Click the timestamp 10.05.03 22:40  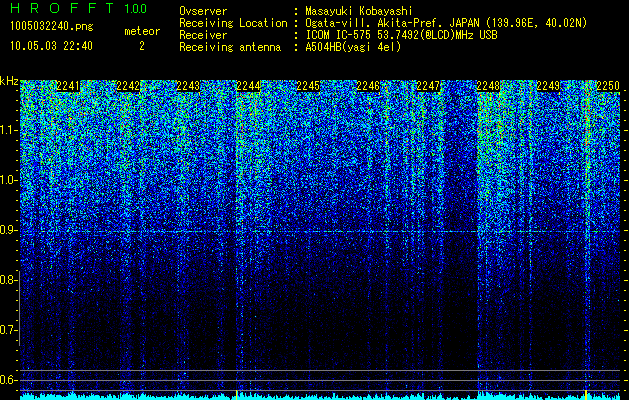(51, 46)
